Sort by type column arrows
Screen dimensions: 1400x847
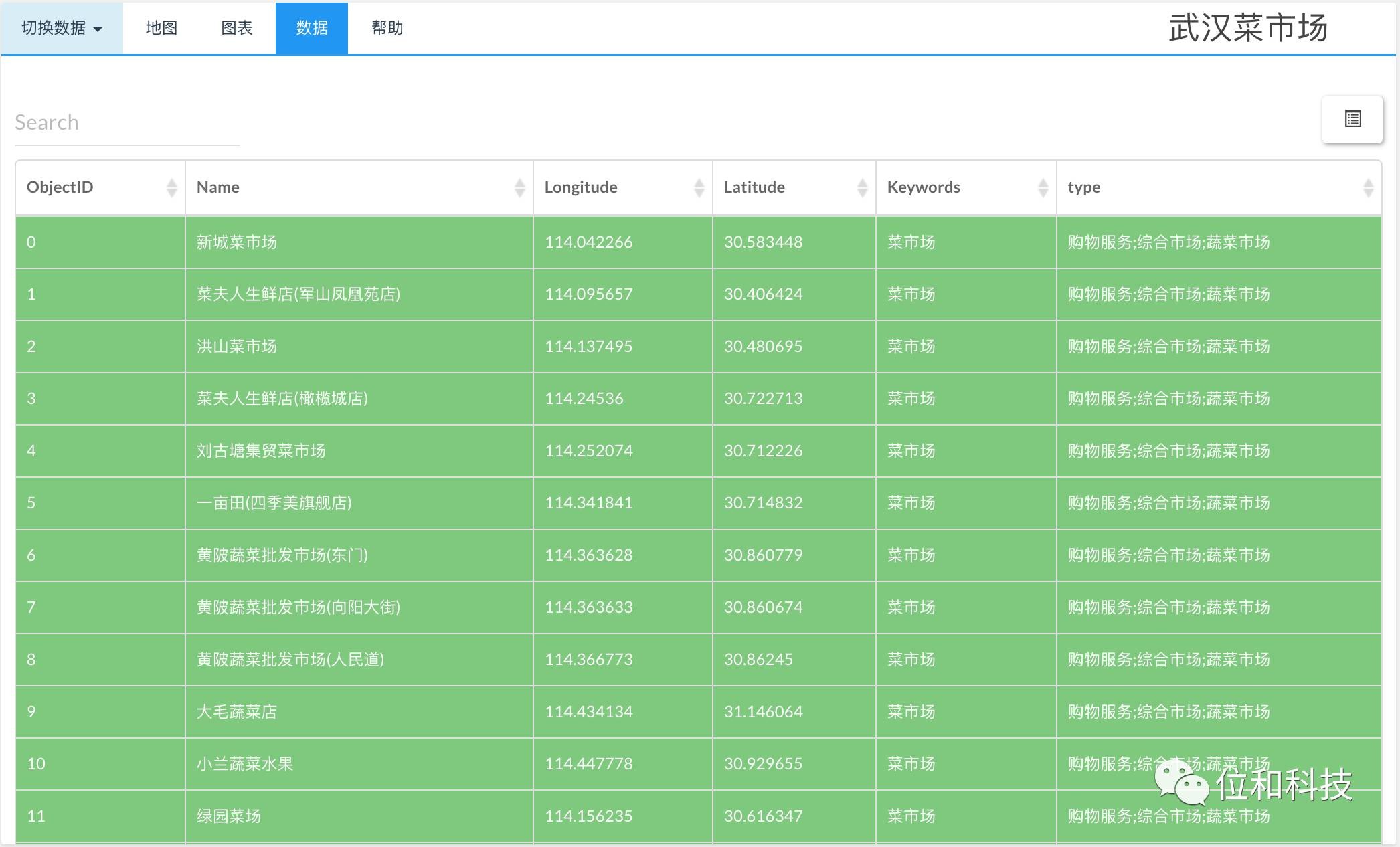[1369, 188]
